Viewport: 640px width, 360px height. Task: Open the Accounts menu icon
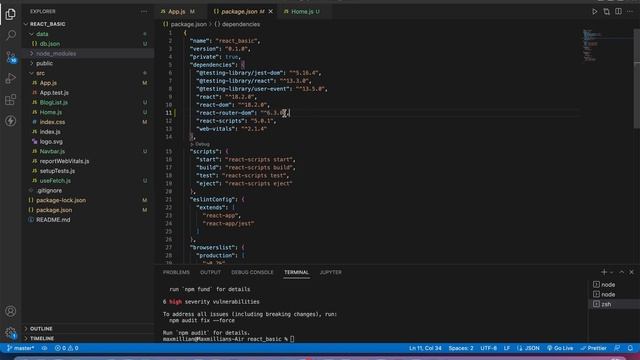click(11, 311)
